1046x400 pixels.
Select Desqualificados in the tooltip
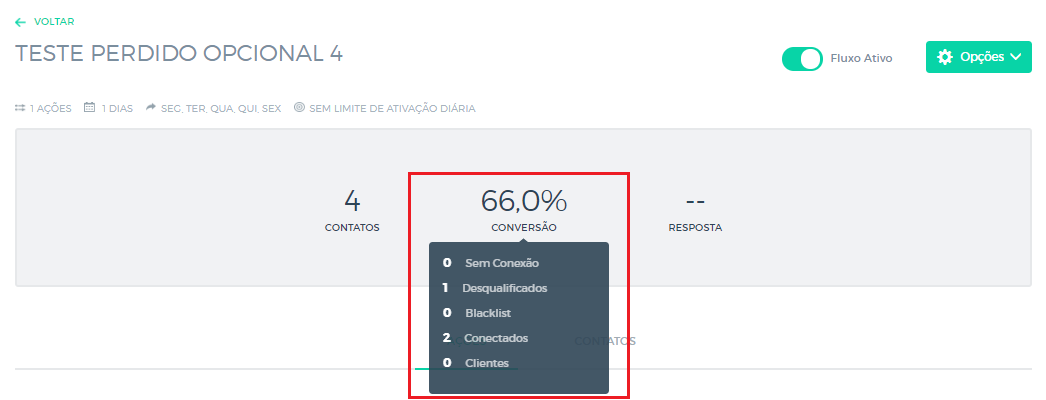[505, 288]
